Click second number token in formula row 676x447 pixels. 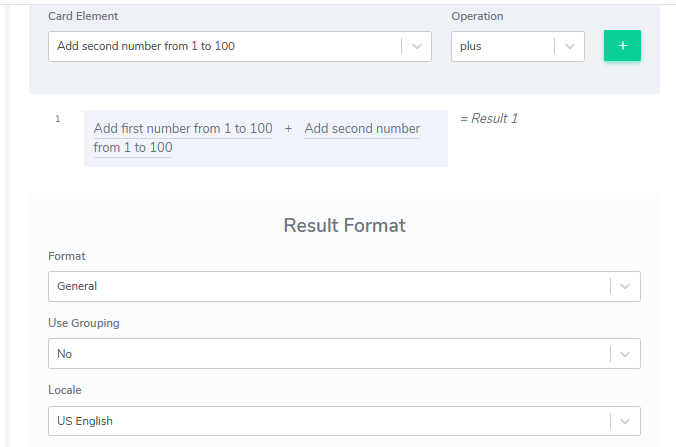362,129
